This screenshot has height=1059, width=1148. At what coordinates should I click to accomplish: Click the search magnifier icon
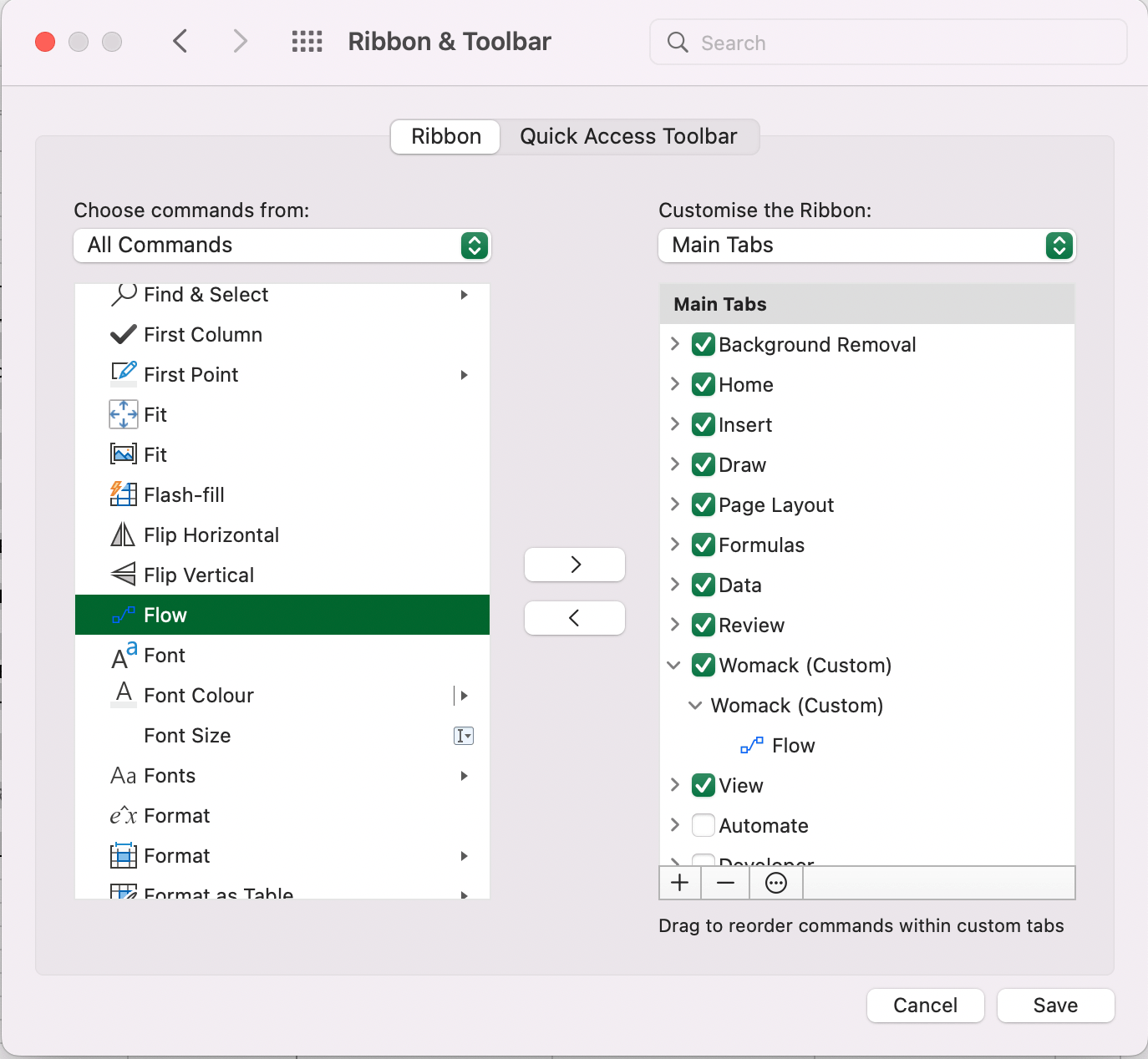(678, 43)
